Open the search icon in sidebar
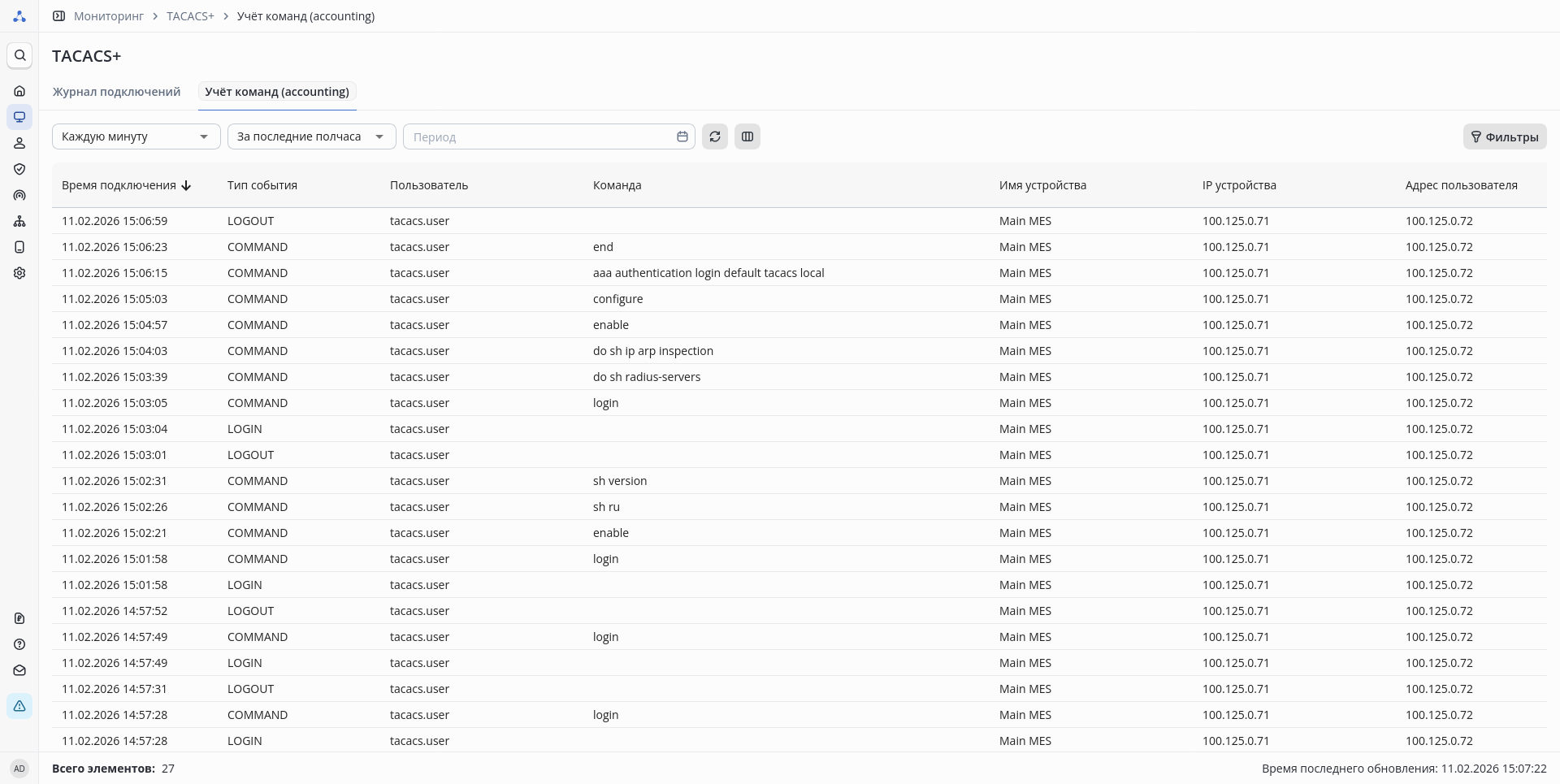This screenshot has height=784, width=1560. (x=19, y=55)
